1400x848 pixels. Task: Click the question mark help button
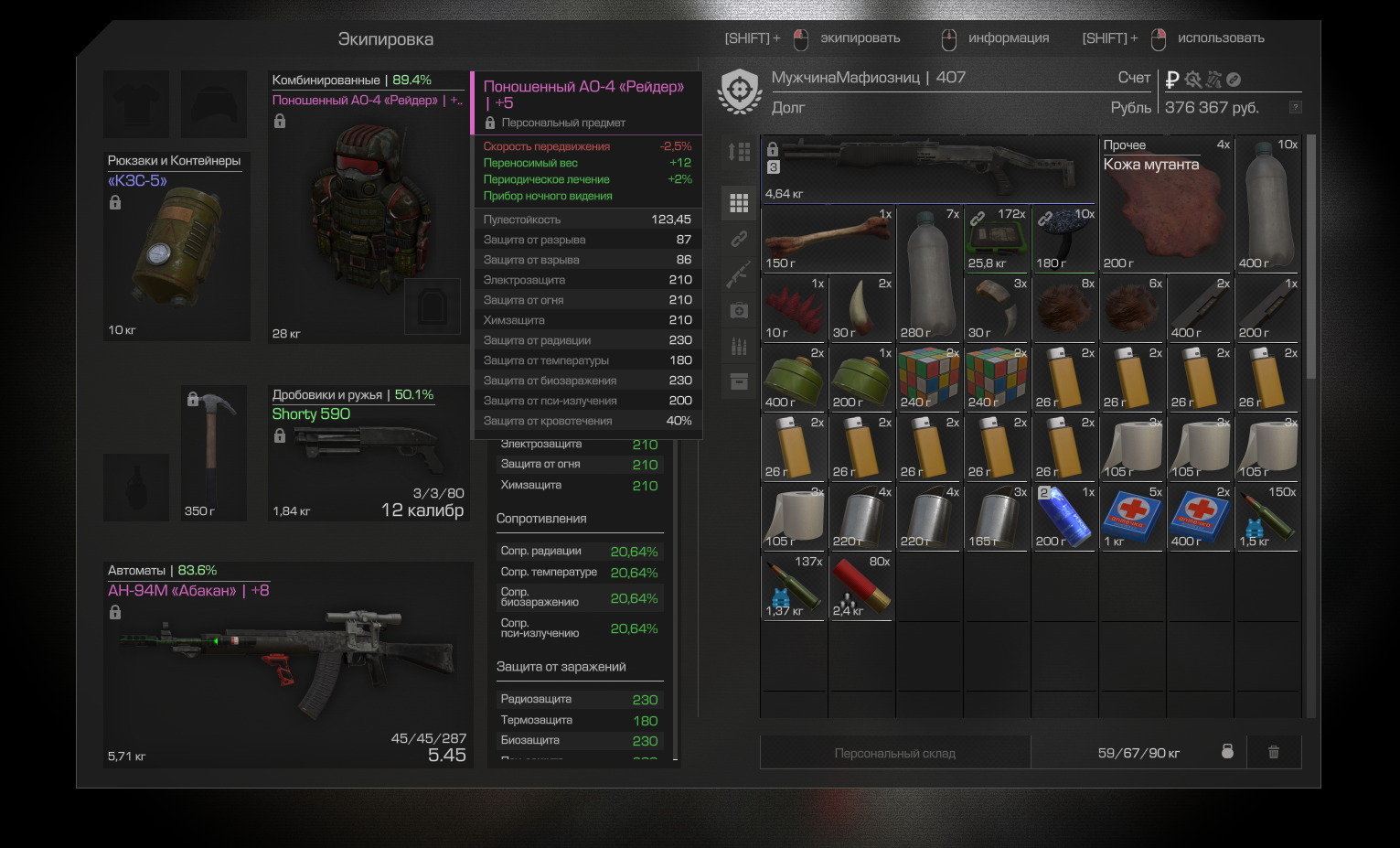(x=1295, y=107)
